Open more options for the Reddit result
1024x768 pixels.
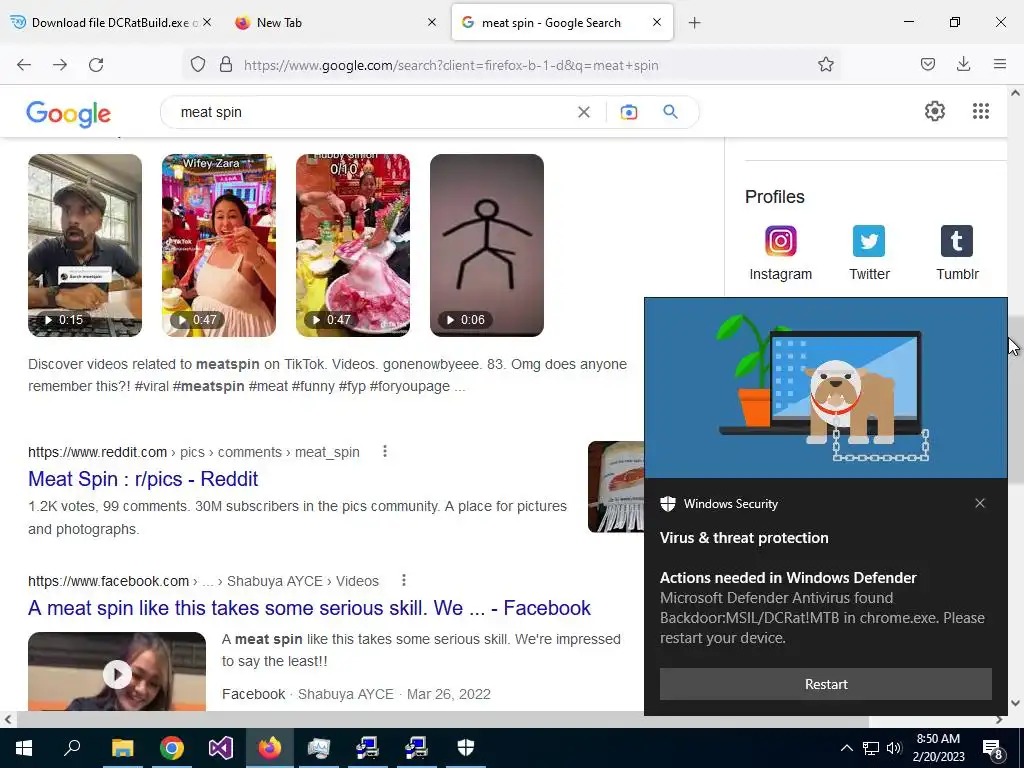(x=385, y=451)
